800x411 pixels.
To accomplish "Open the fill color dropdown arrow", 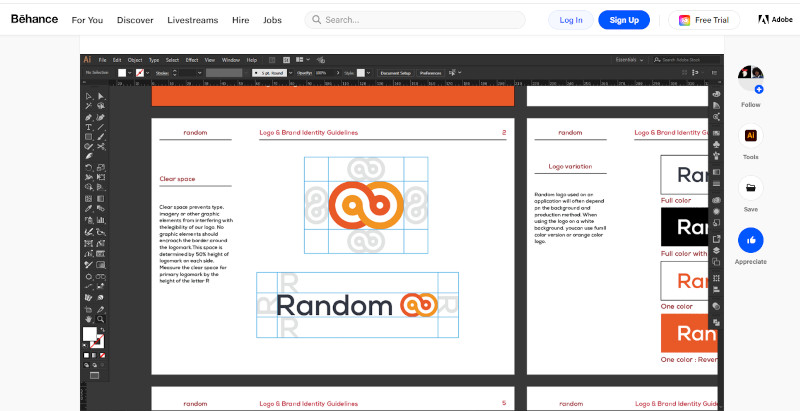I will coord(130,73).
